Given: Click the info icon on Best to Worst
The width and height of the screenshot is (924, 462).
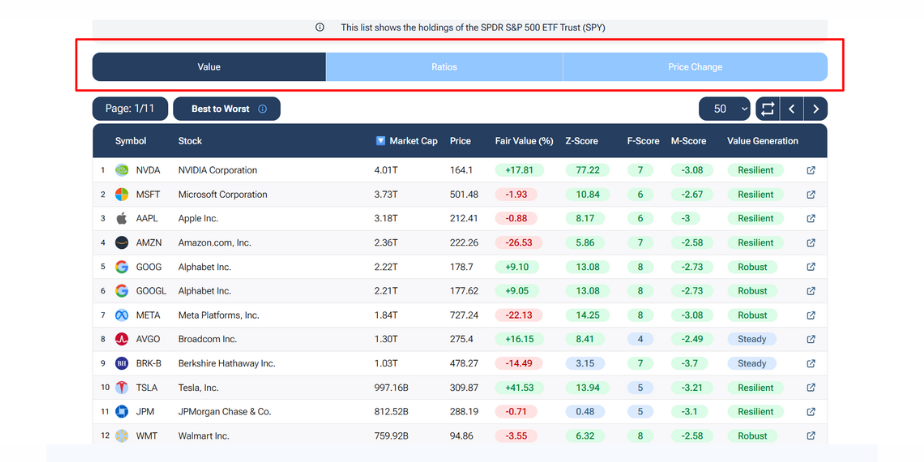Looking at the screenshot, I should pyautogui.click(x=263, y=109).
